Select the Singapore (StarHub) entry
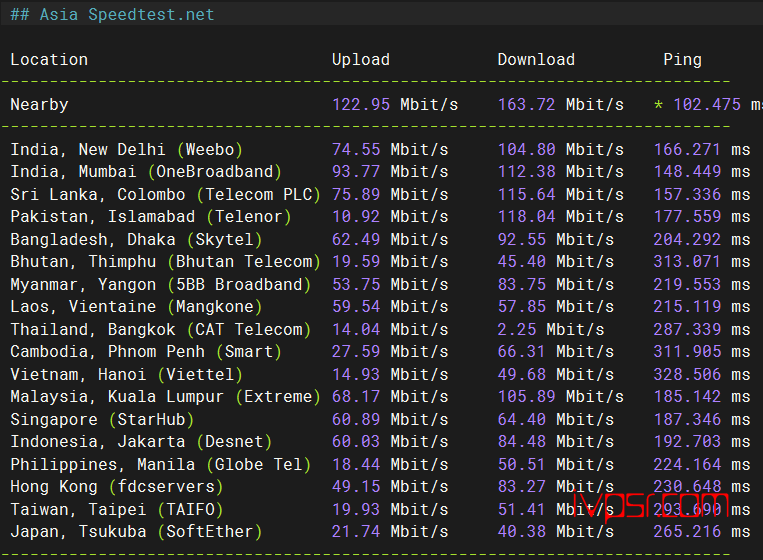 pos(102,419)
